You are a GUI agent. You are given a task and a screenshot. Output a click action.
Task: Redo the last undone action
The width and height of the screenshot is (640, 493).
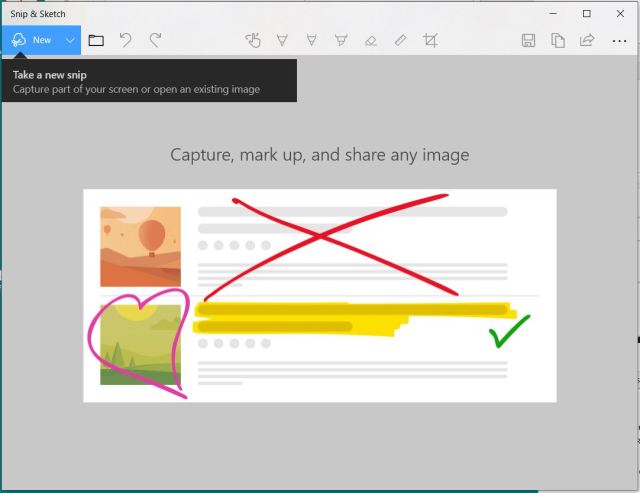(x=155, y=40)
